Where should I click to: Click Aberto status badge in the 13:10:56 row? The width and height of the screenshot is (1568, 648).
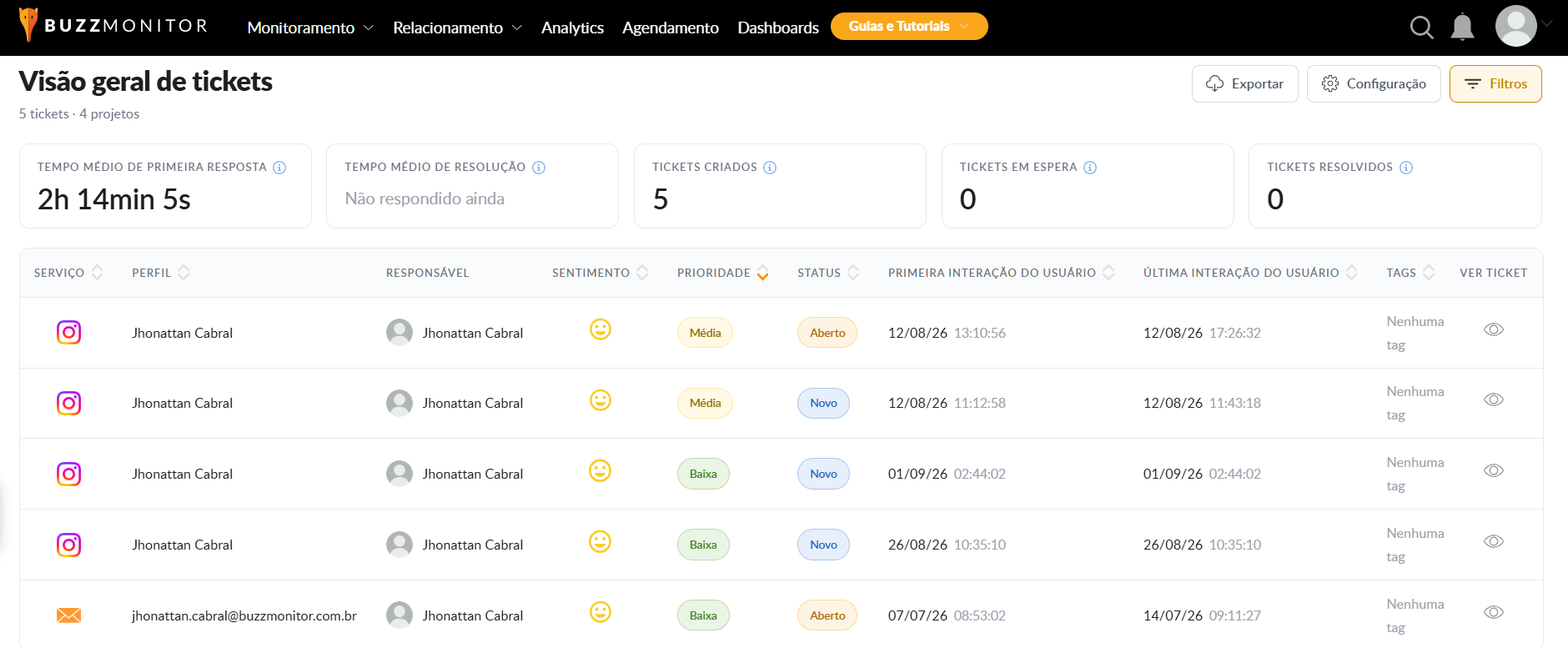pos(827,333)
